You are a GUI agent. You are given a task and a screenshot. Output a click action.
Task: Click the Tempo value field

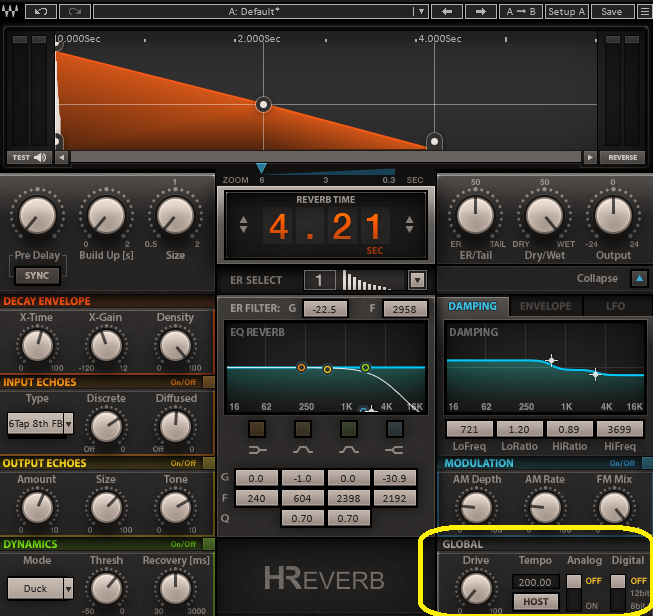coord(534,581)
